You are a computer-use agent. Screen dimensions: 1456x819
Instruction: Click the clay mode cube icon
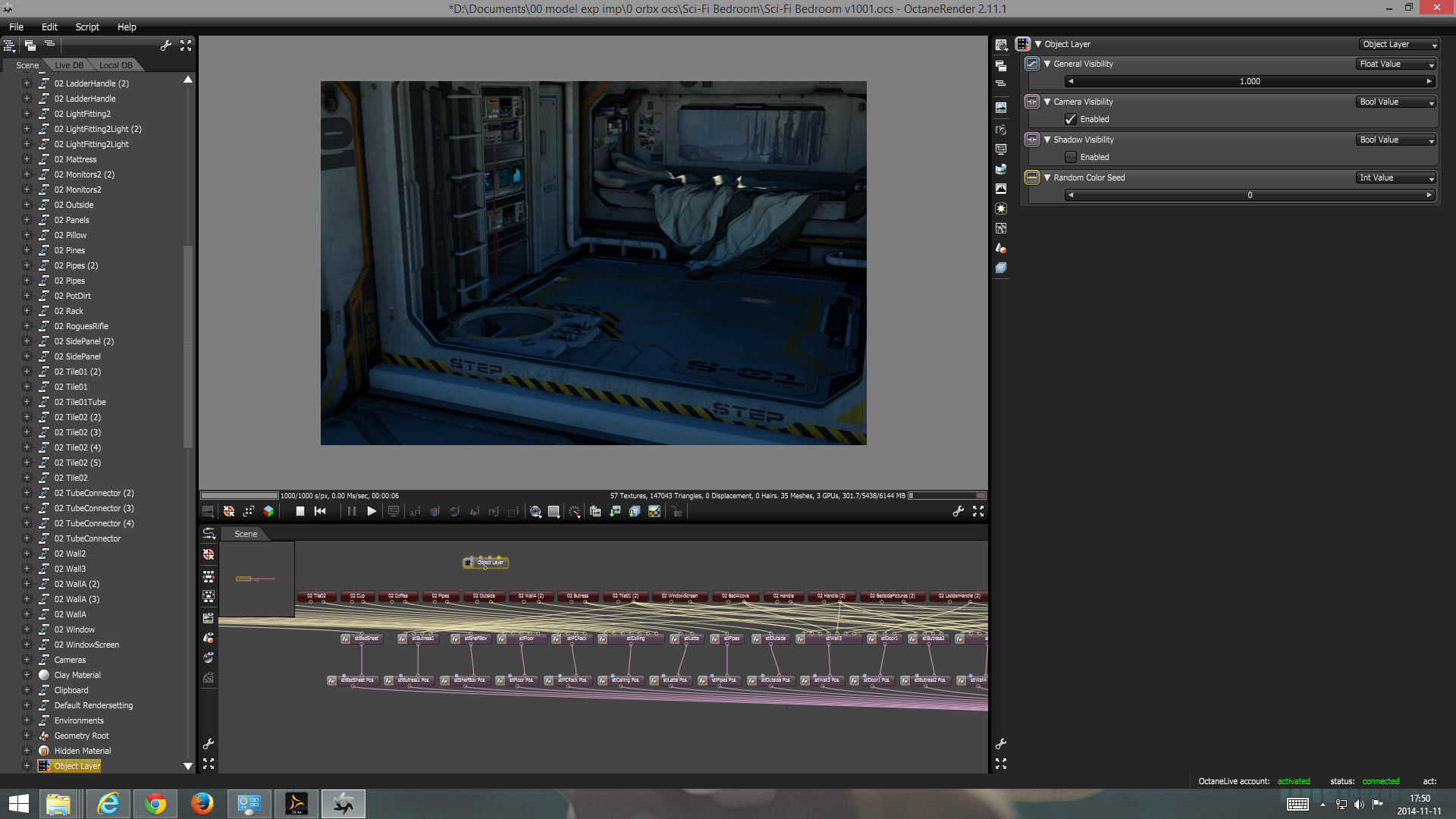click(x=268, y=512)
